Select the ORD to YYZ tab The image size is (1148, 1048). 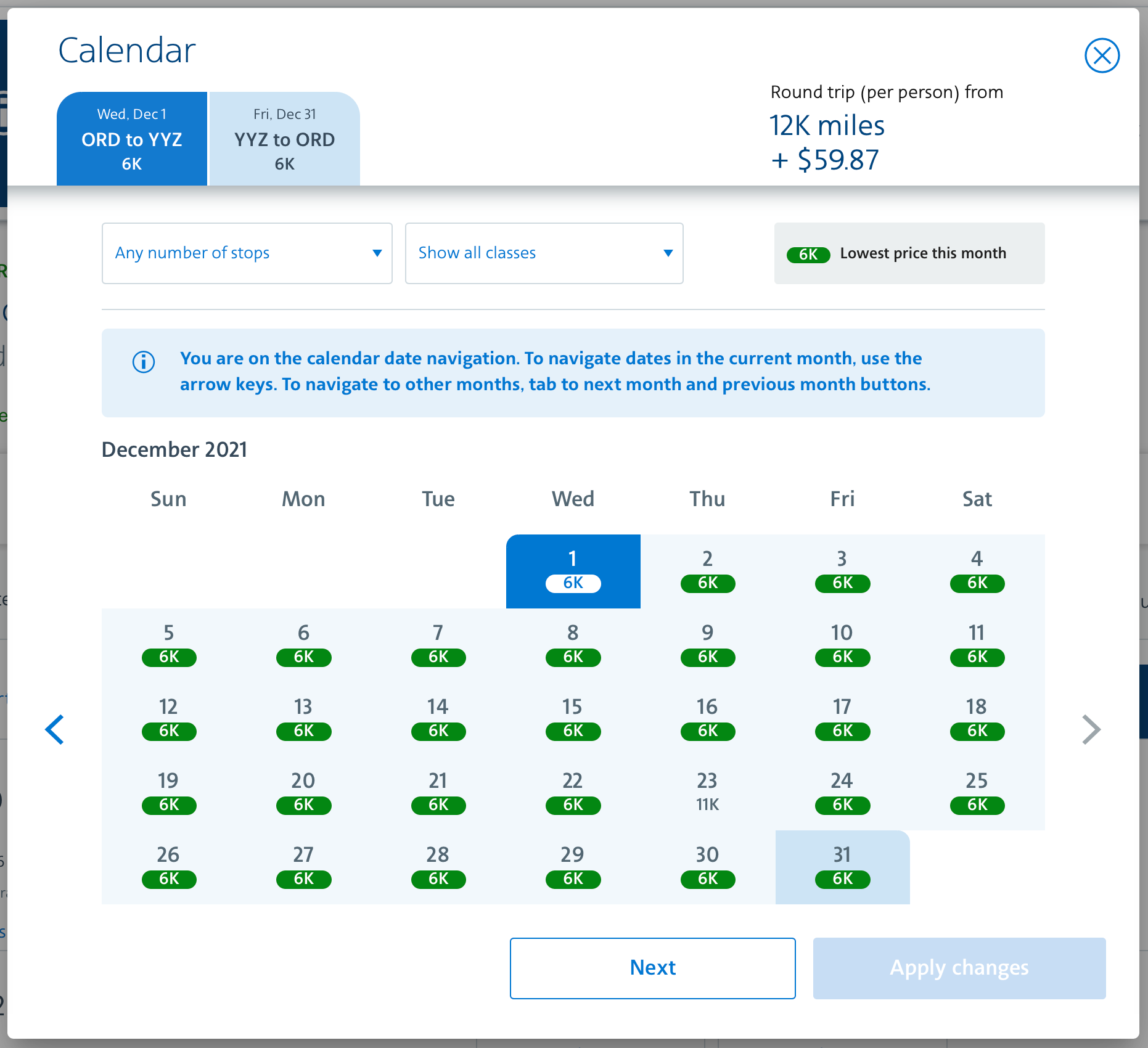(132, 139)
